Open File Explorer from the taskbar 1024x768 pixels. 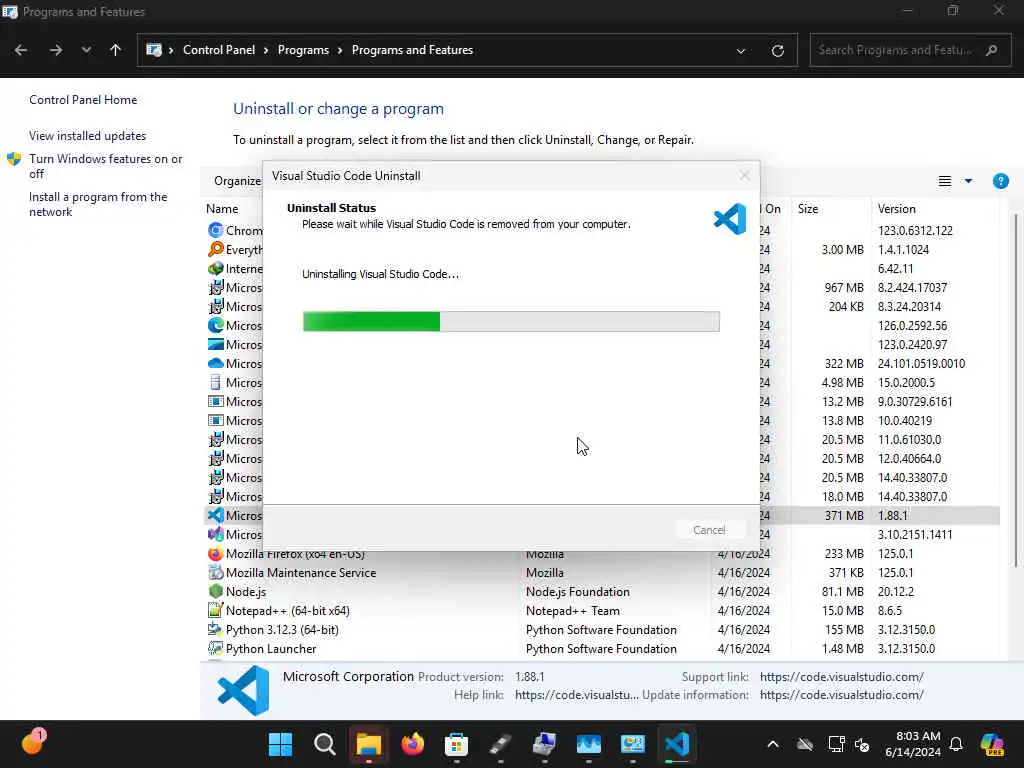368,744
